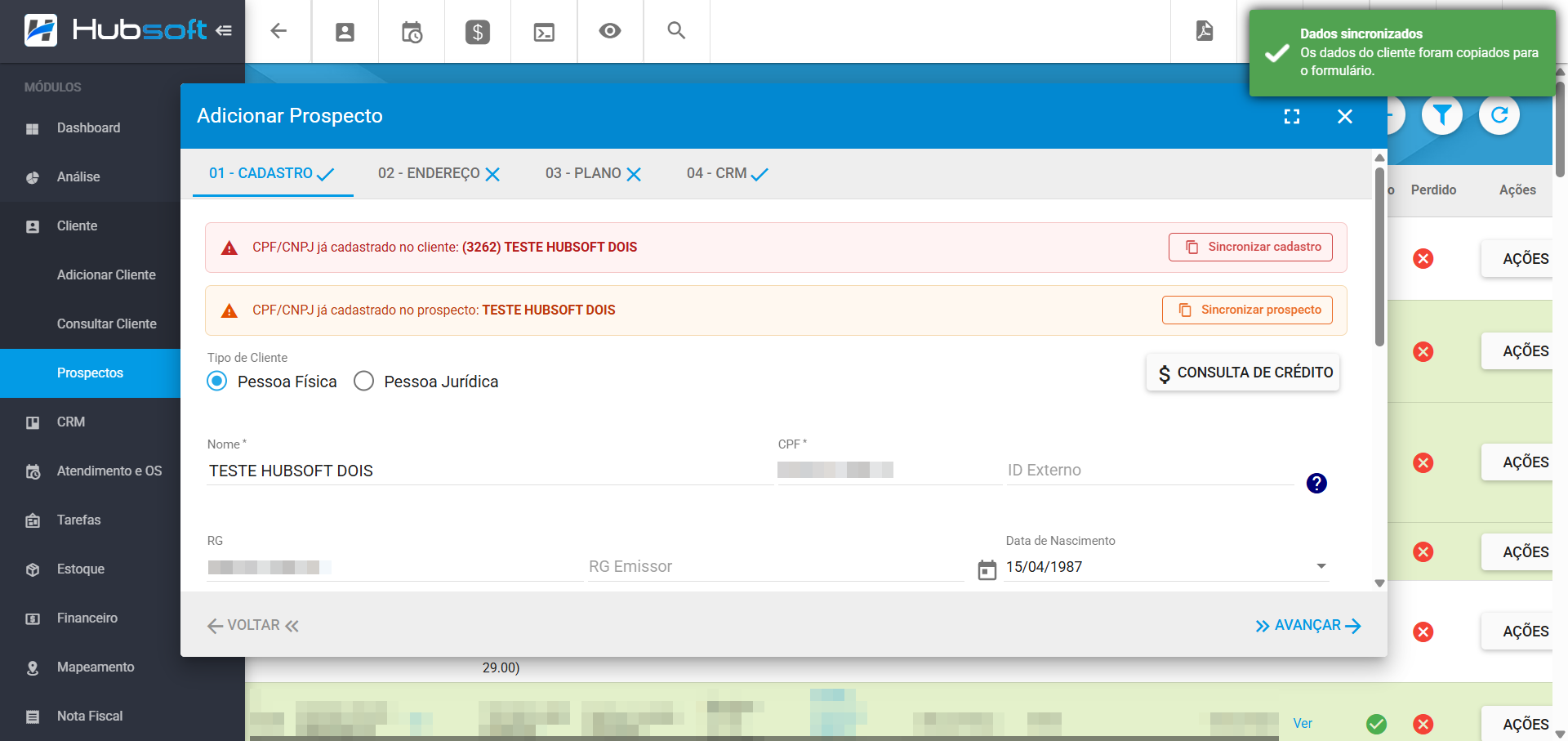Click into the Nome input field
This screenshot has height=741, width=1568.
click(490, 471)
